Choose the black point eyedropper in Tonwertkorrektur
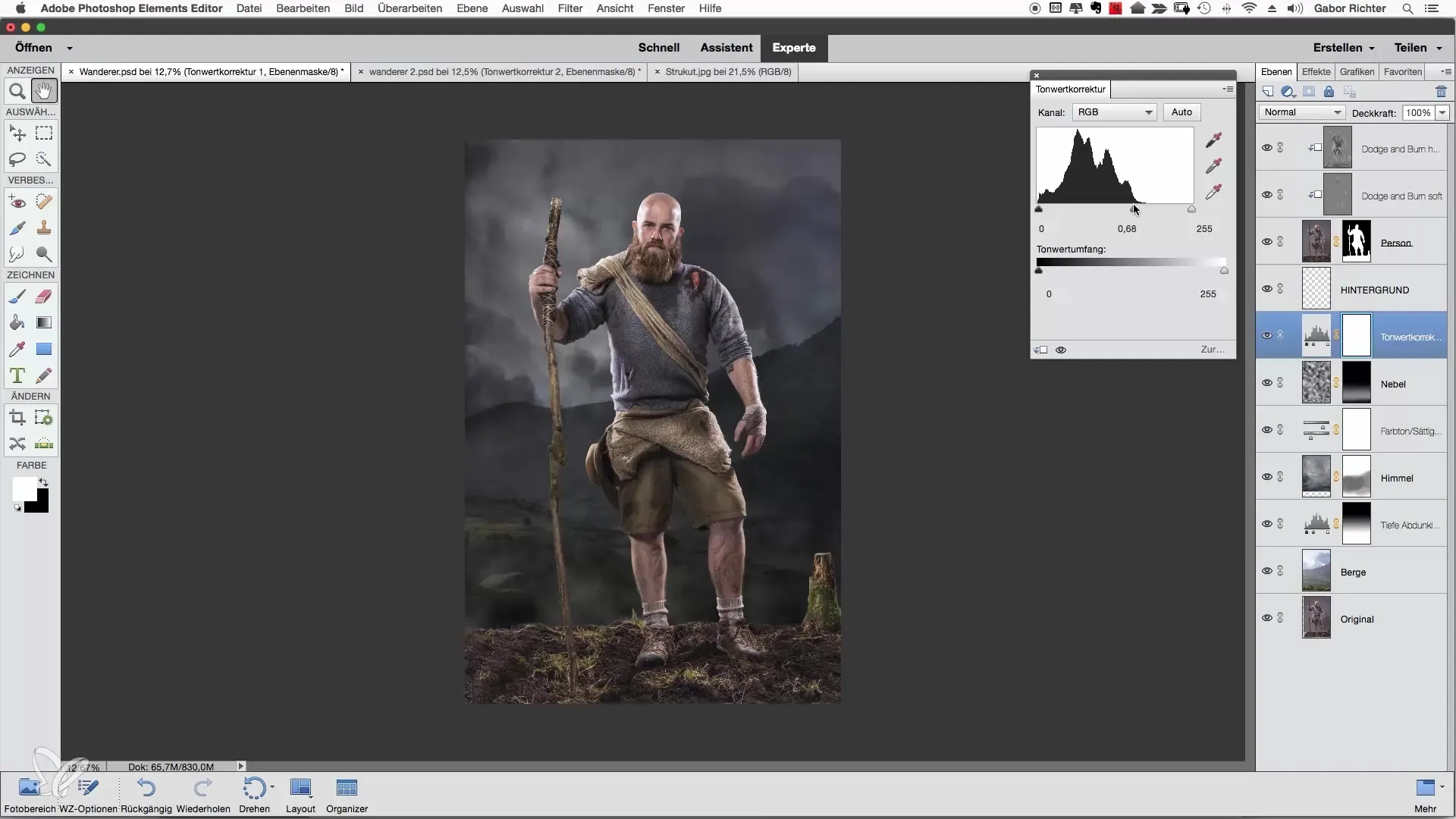Screen dimensions: 1456x819 (1213, 140)
